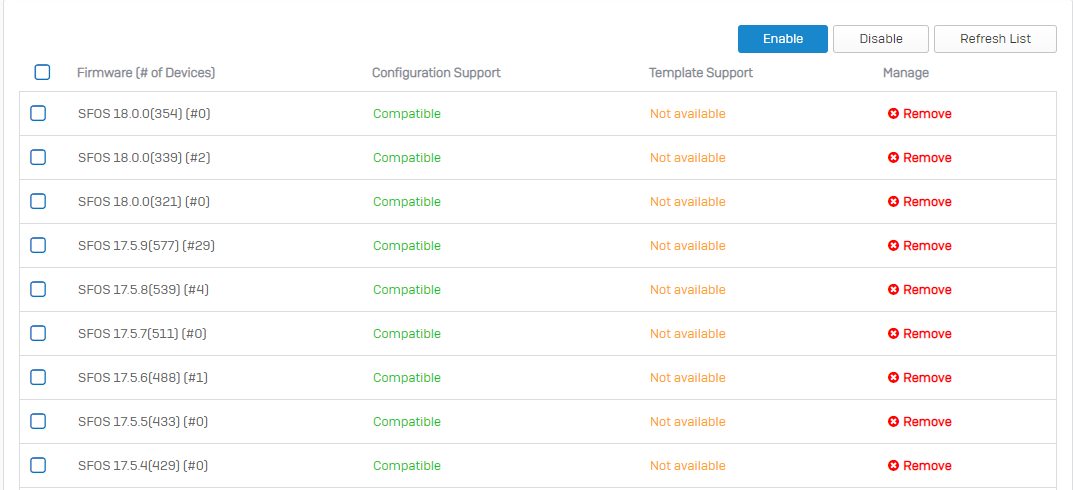Click the remove icon for SFOS 17.5.9(577)
1073x490 pixels.
(893, 246)
